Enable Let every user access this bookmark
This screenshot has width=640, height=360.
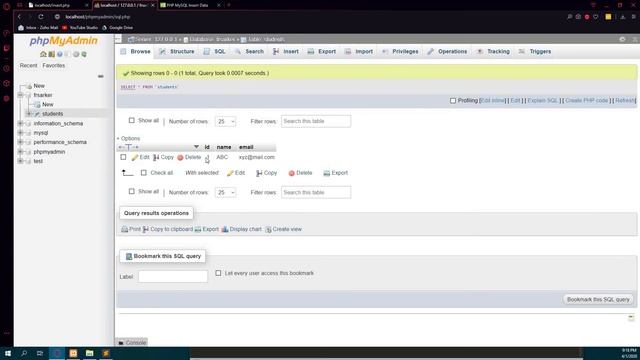(218, 273)
